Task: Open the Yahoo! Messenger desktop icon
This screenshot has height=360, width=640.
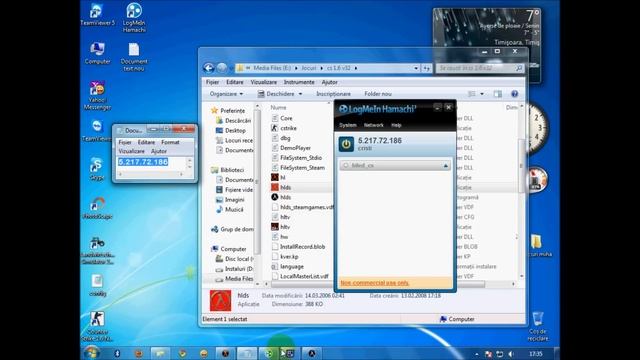Action: 97,95
